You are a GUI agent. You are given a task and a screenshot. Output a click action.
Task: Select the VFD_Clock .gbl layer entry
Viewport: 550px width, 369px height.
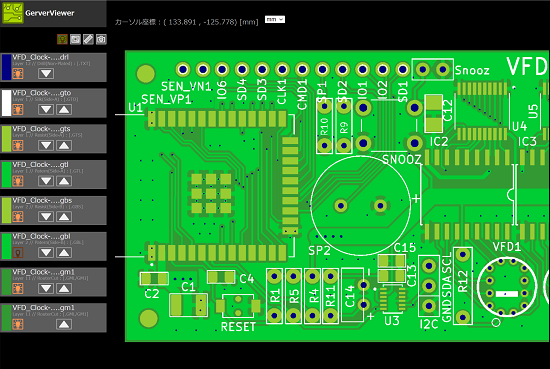coord(53,246)
